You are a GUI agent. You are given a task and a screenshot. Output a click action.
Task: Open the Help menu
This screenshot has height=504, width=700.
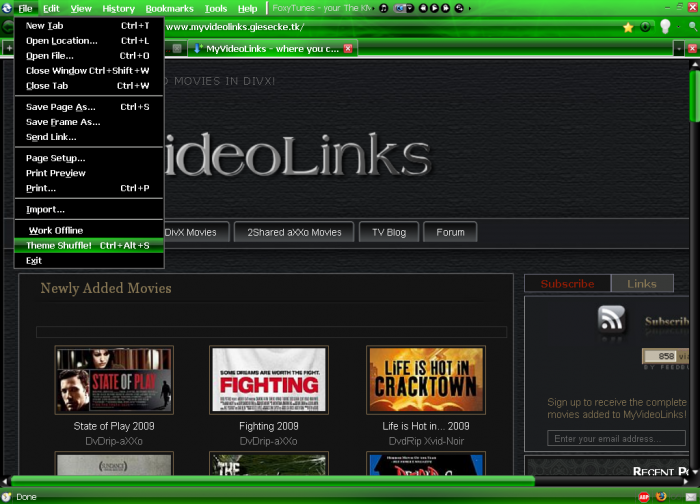pyautogui.click(x=247, y=8)
